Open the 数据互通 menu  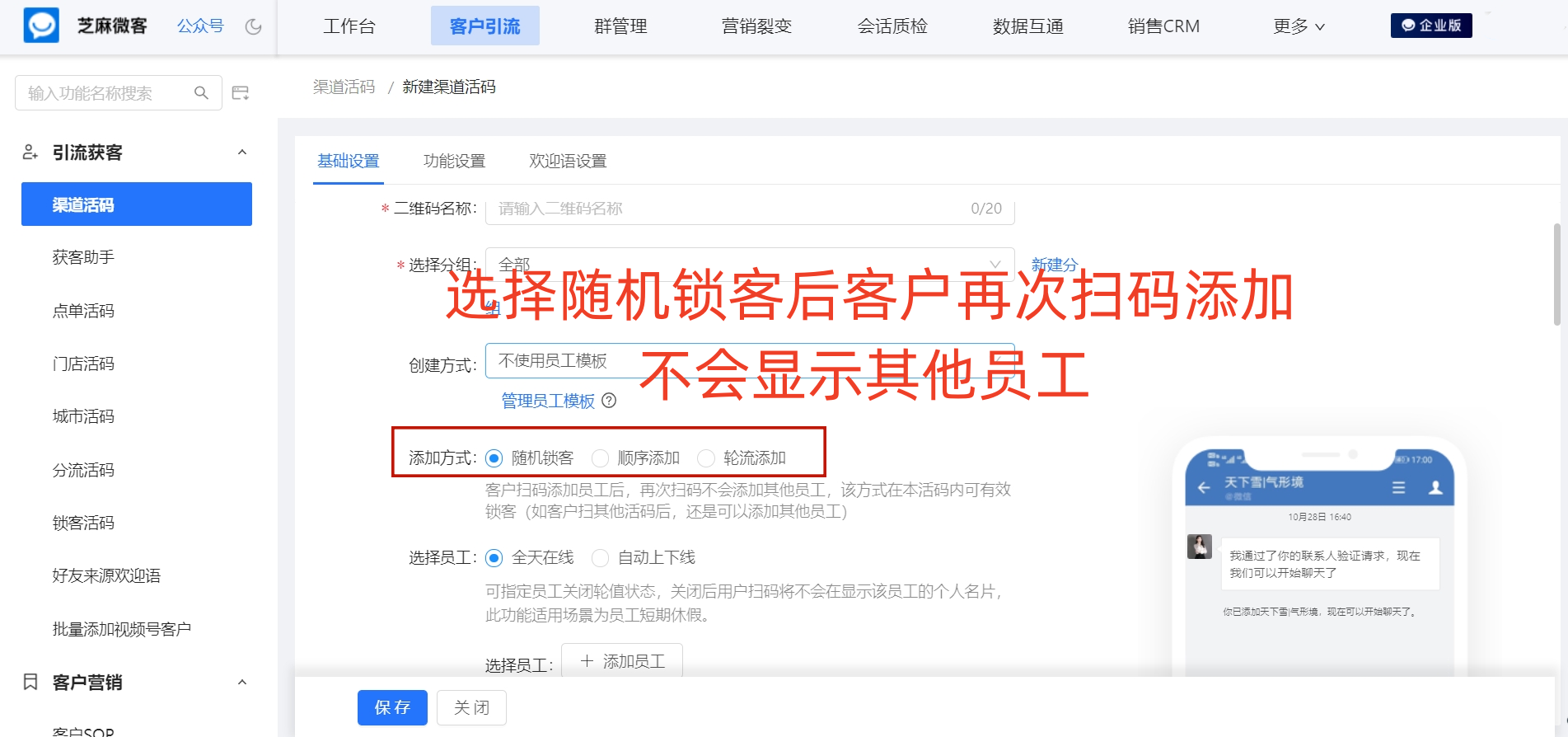1028,26
